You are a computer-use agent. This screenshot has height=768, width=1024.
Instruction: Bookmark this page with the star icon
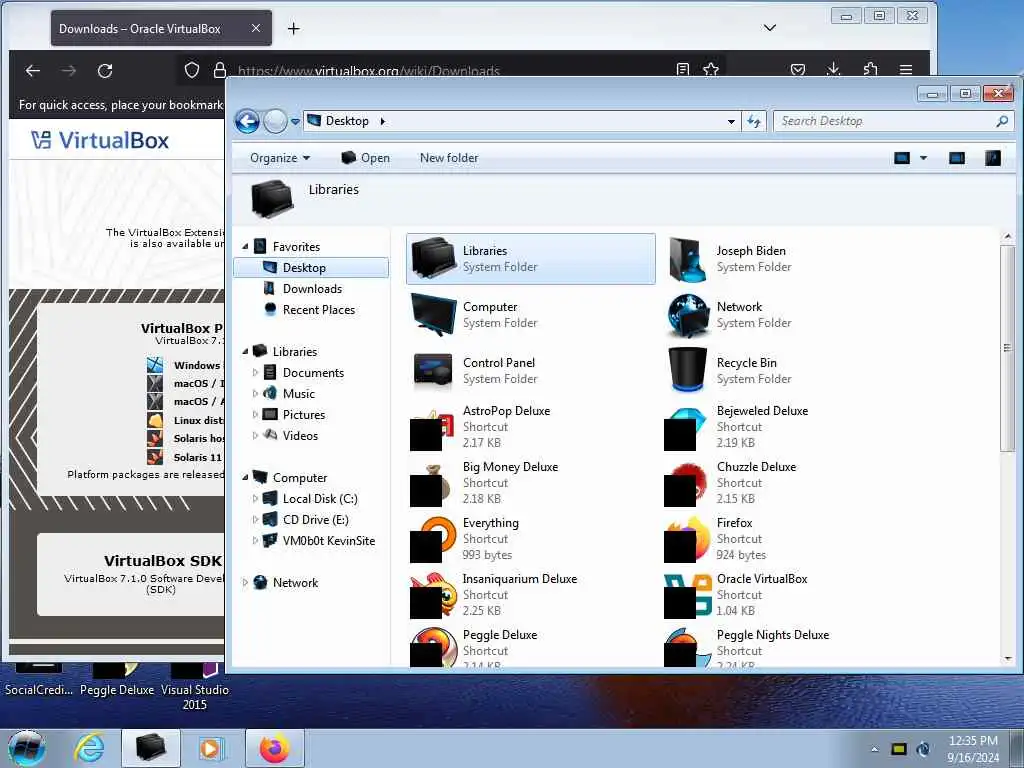pos(711,69)
